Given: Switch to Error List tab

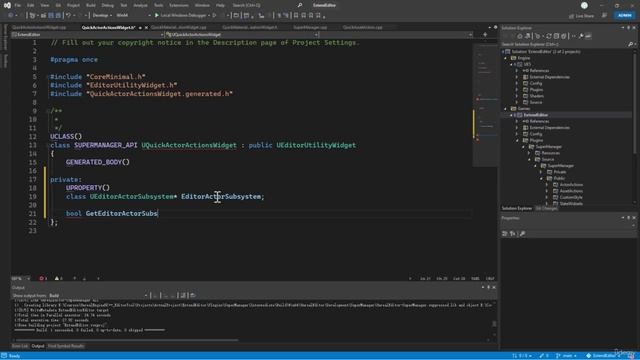Looking at the screenshot, I should [x=20, y=346].
